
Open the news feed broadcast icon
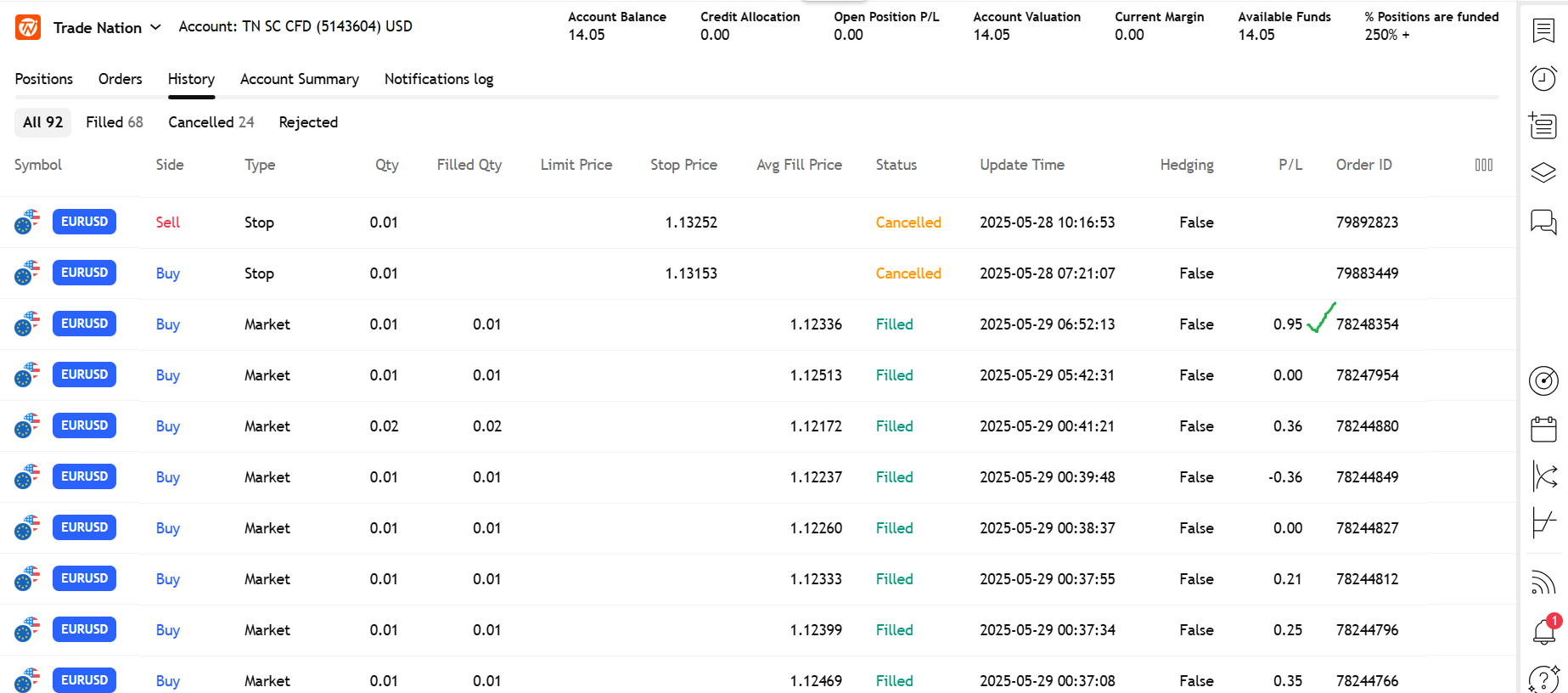1543,583
